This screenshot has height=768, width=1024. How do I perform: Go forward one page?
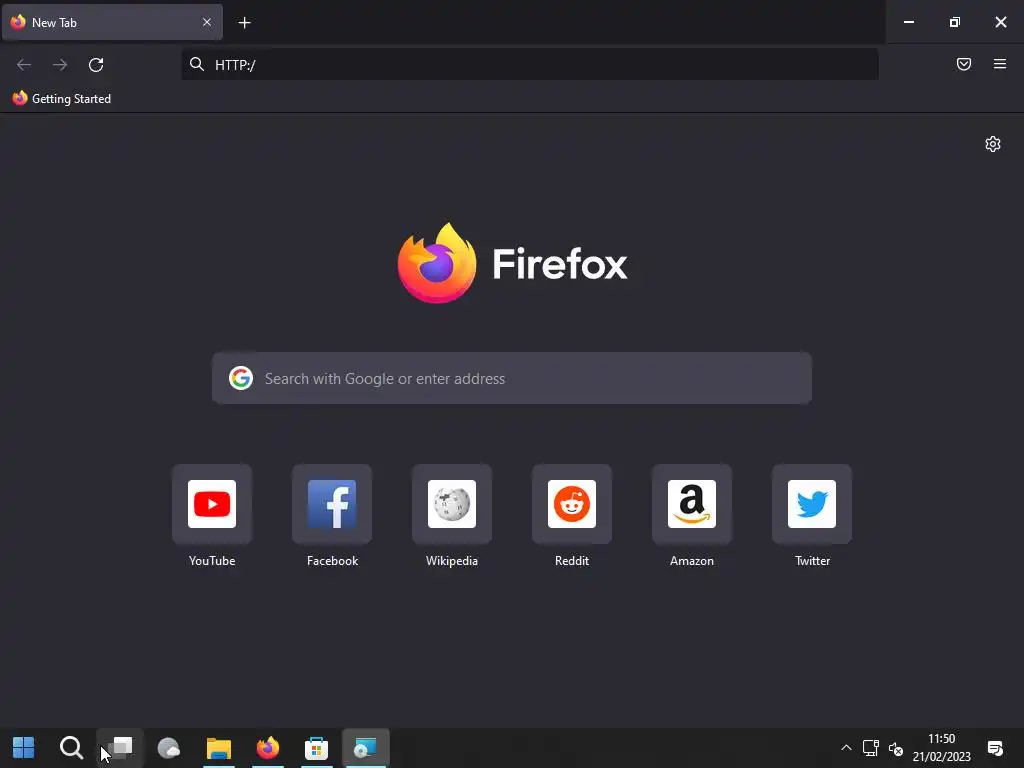click(60, 65)
